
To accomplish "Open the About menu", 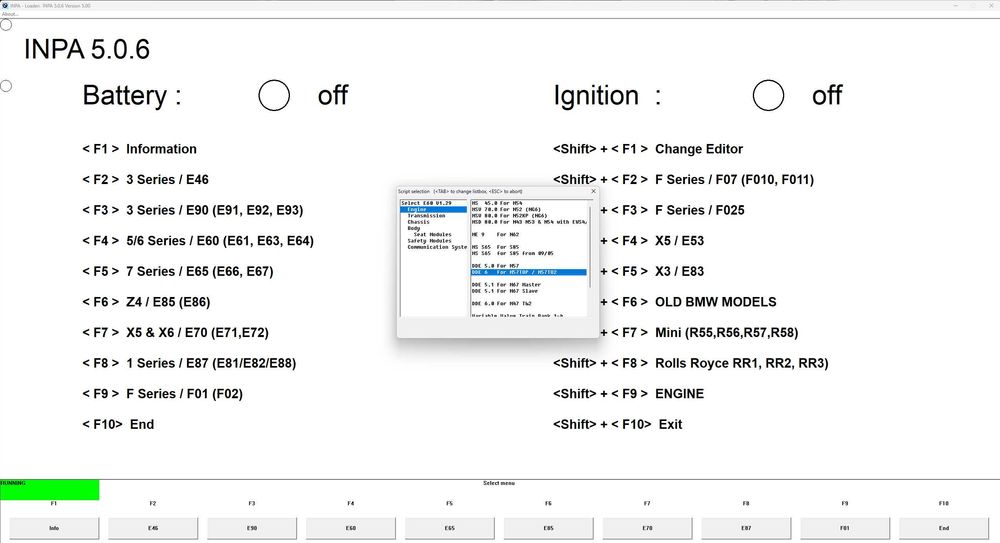I will pos(10,14).
